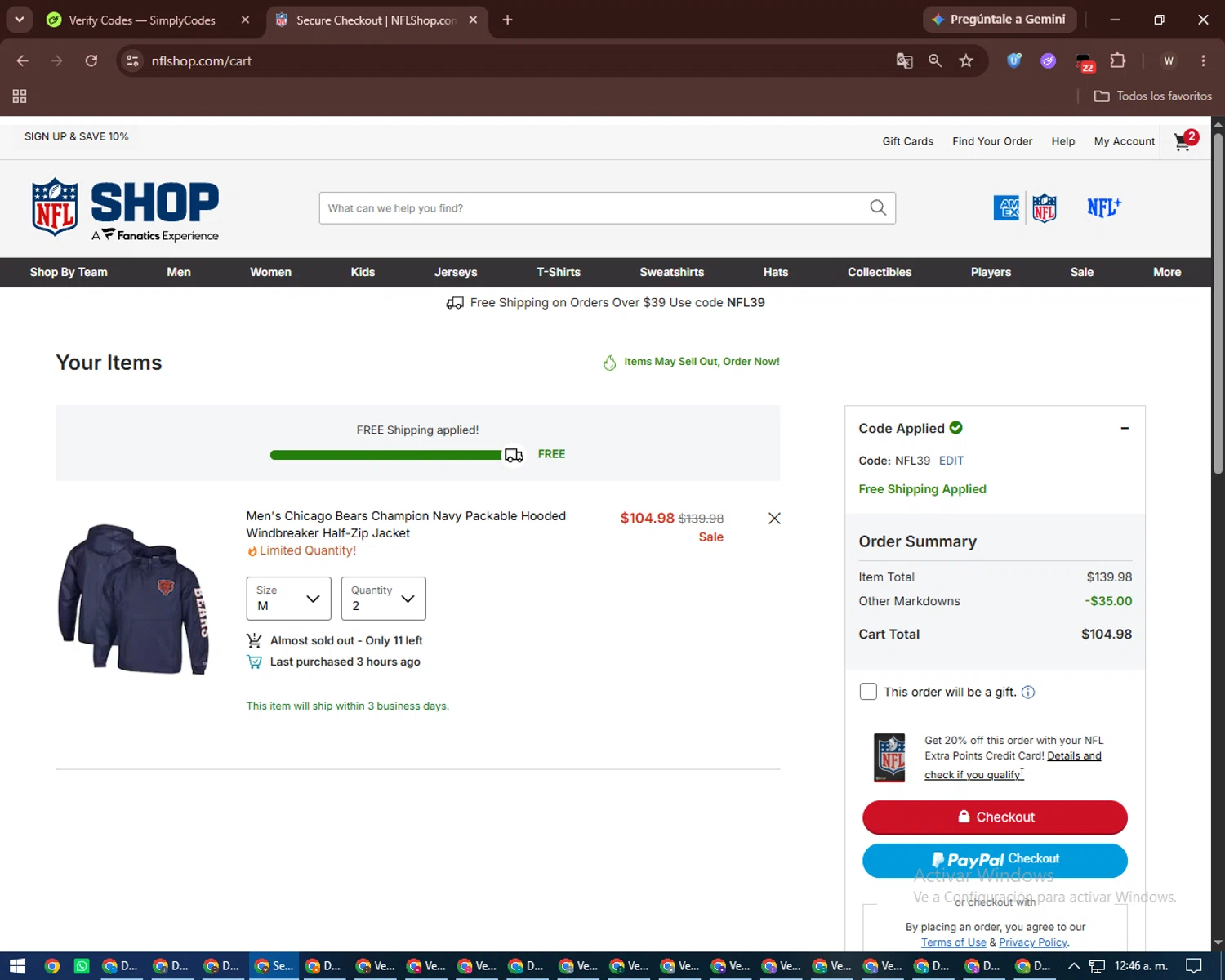Open the Extensions puzzle icon
Screen dimensions: 1225x980
click(1118, 60)
